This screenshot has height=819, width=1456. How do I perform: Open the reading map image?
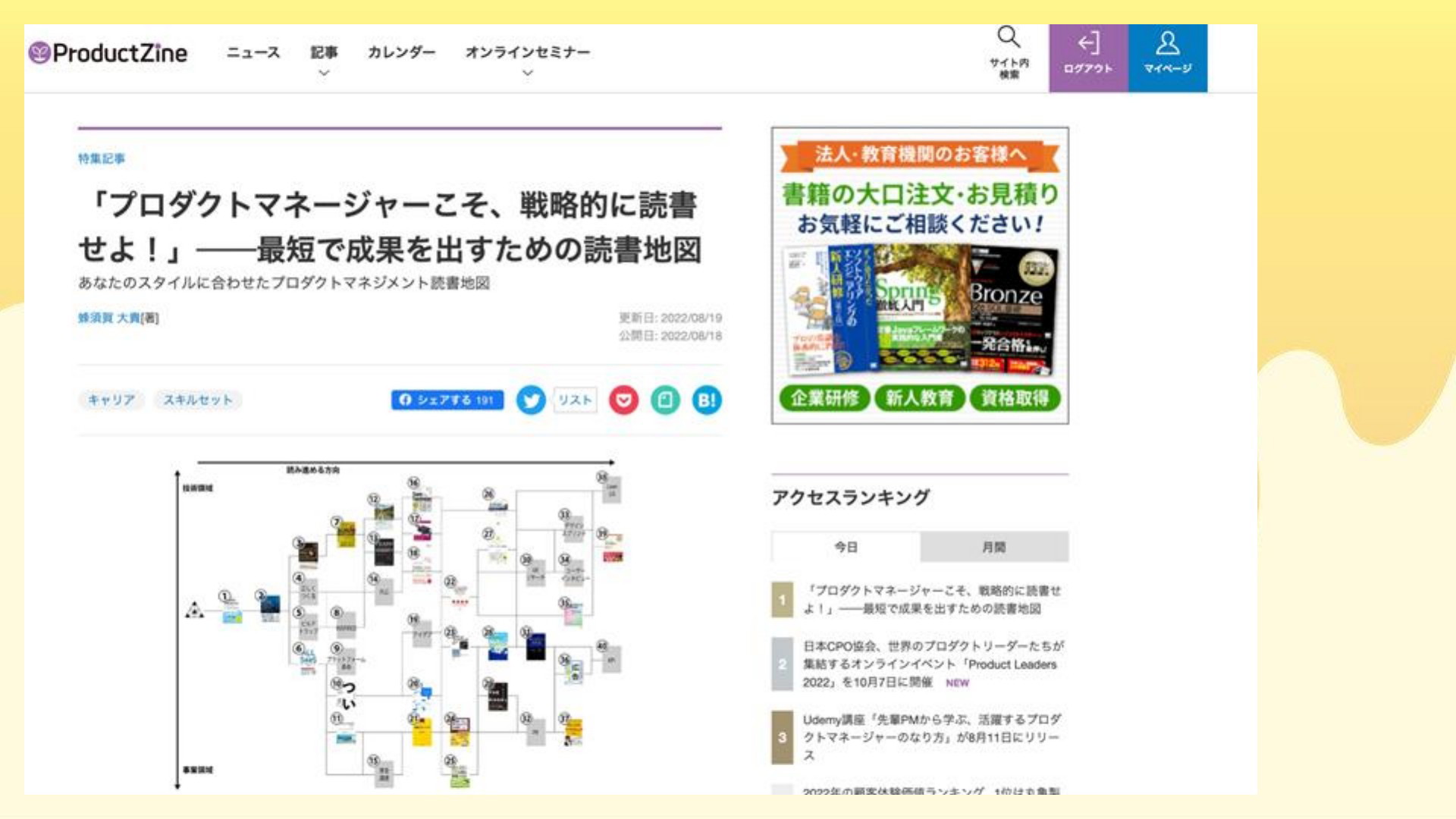pyautogui.click(x=400, y=623)
